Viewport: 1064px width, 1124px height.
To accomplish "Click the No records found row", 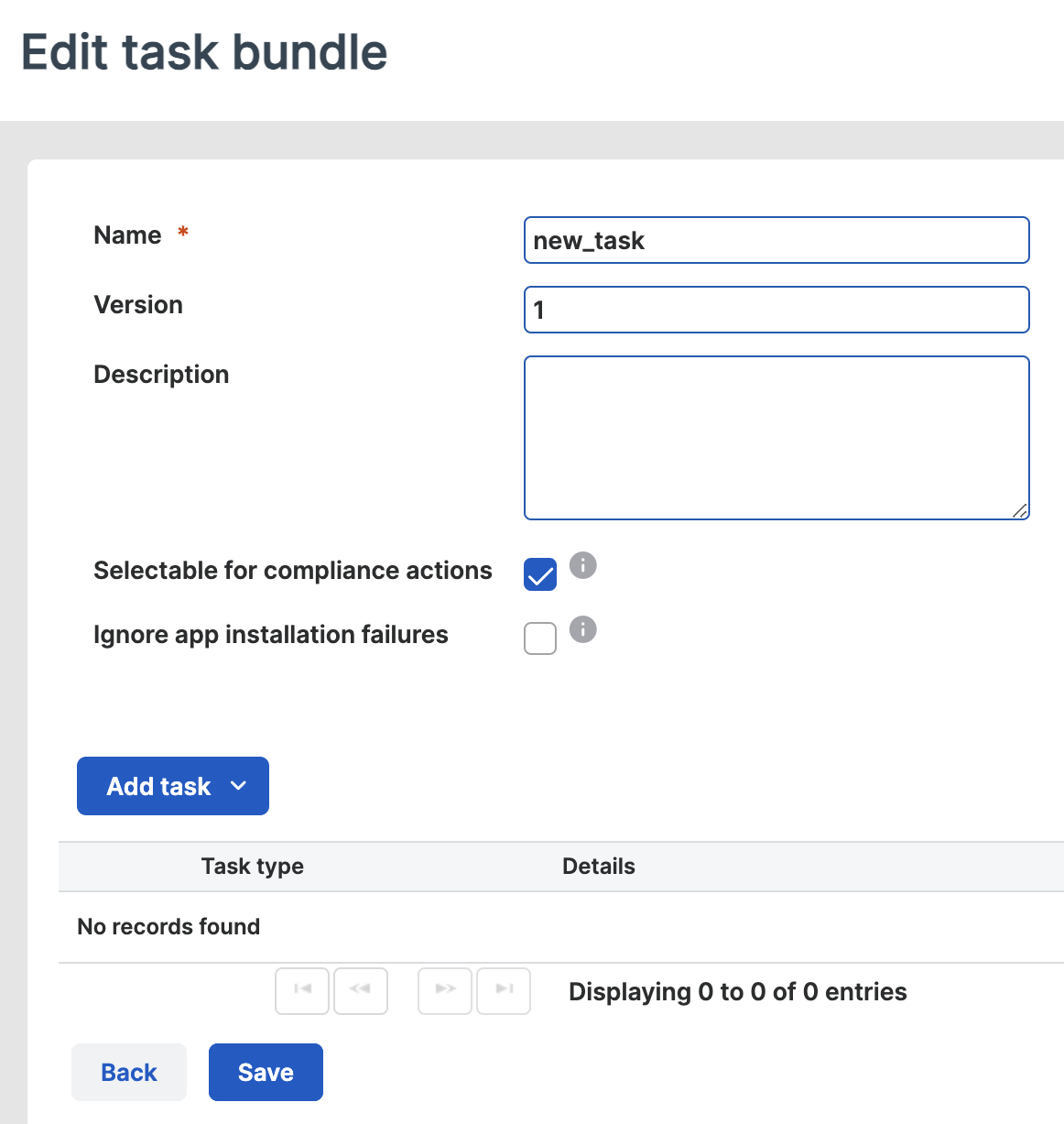I will point(168,926).
